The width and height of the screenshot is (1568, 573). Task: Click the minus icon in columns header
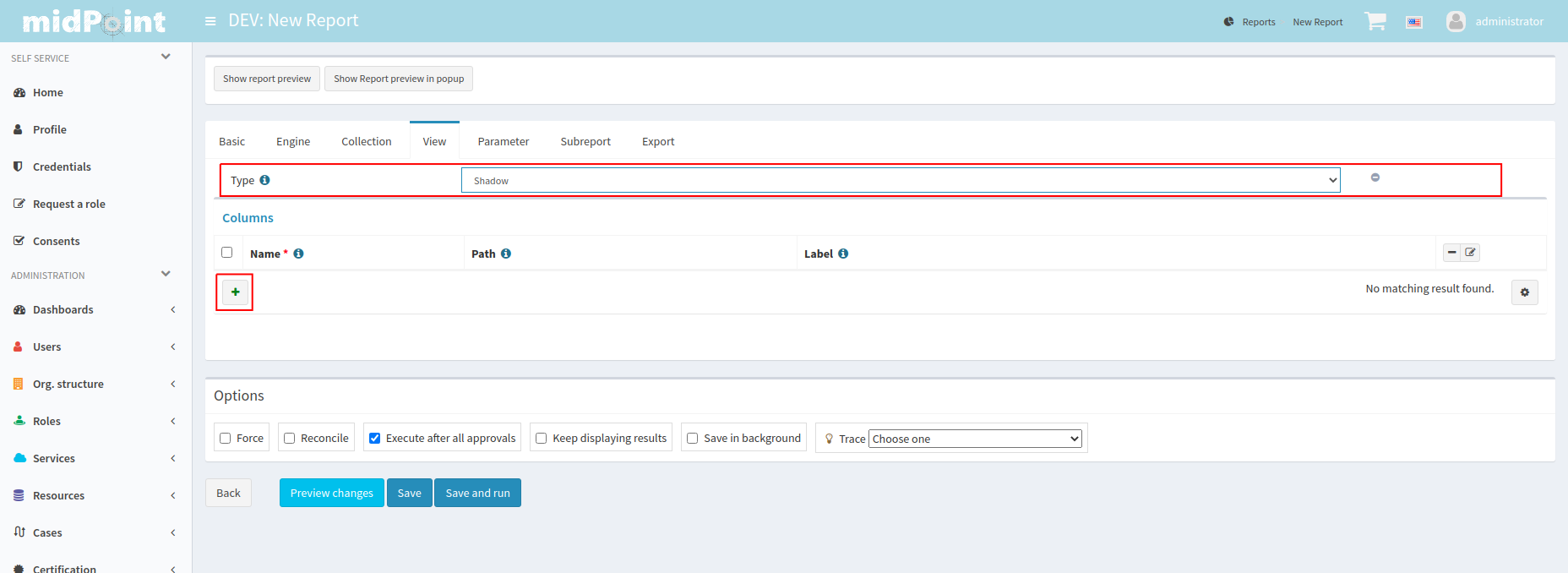coord(1451,253)
